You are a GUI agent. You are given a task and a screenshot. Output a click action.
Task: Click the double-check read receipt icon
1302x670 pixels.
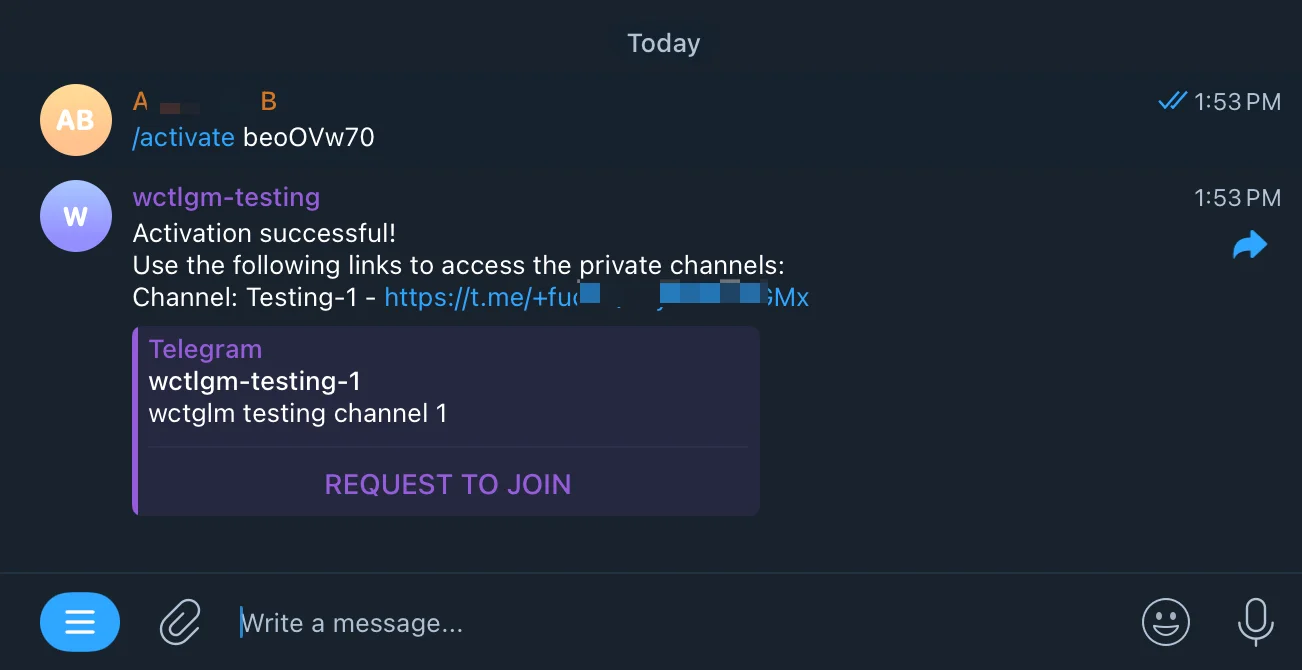pos(1172,101)
